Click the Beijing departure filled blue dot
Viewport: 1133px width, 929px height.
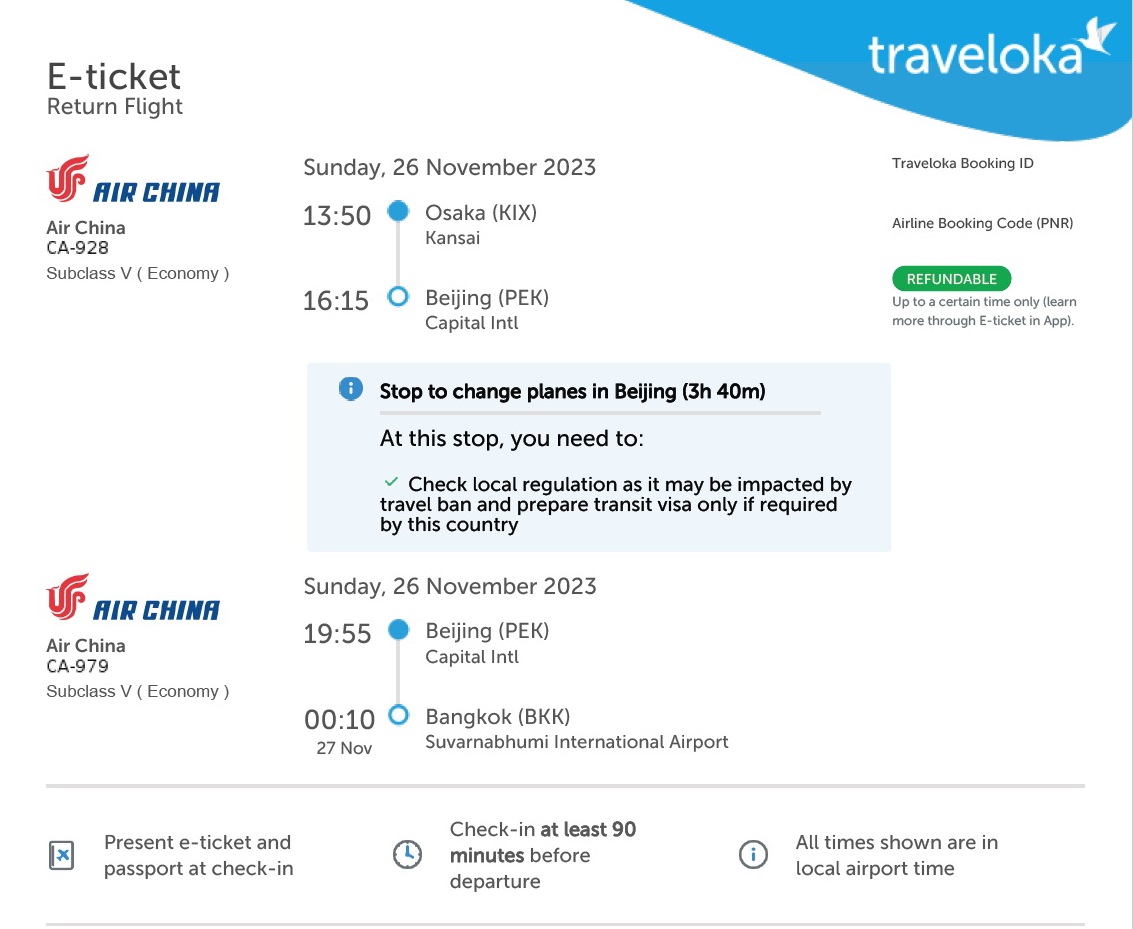tap(398, 629)
